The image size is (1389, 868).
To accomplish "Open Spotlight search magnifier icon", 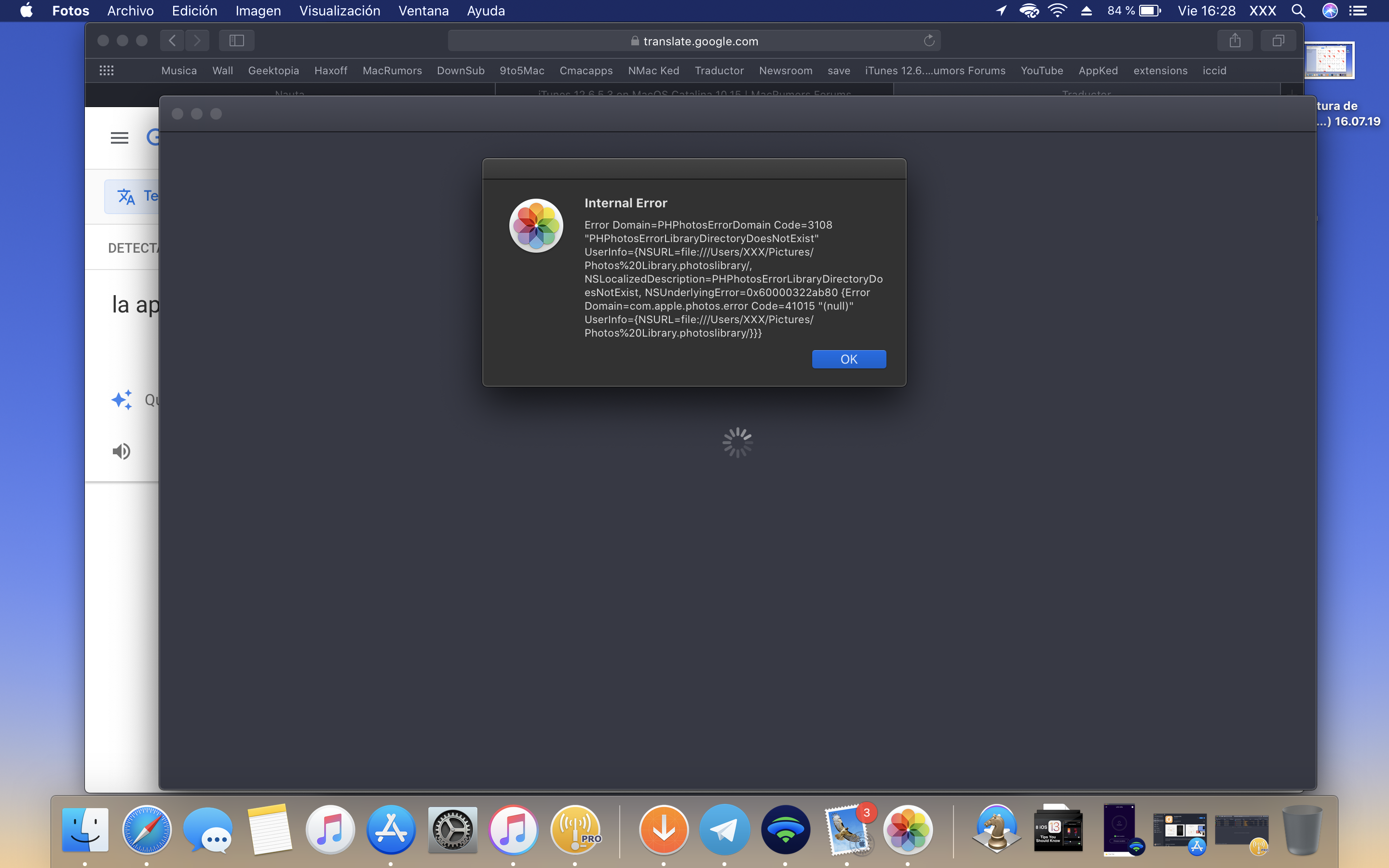I will [1298, 10].
